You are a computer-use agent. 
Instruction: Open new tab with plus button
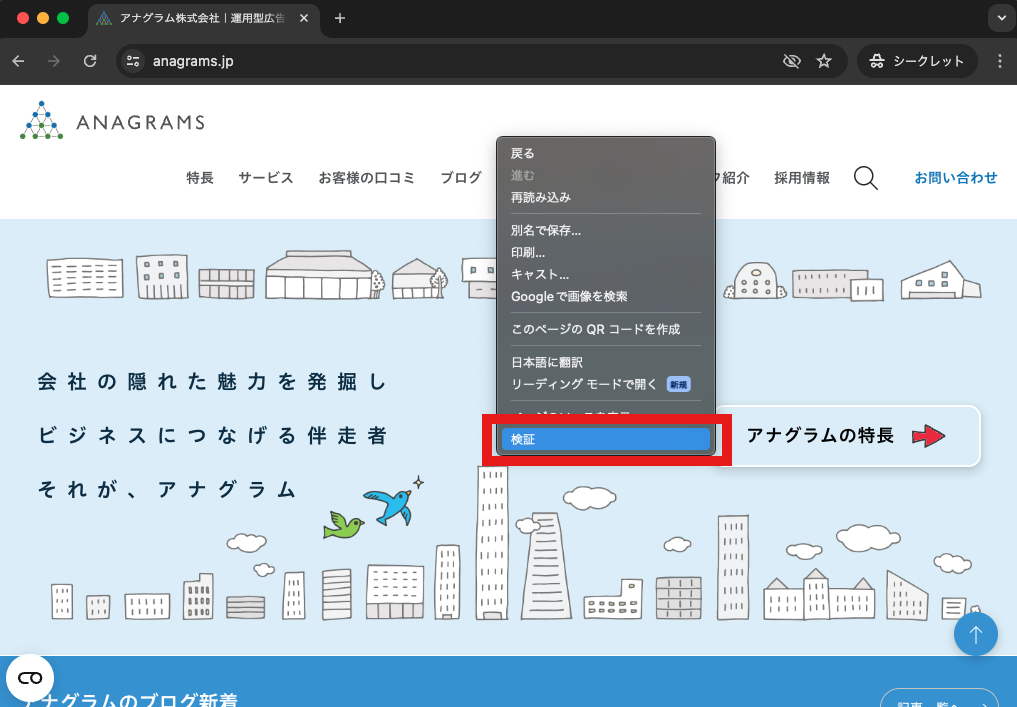pyautogui.click(x=340, y=18)
